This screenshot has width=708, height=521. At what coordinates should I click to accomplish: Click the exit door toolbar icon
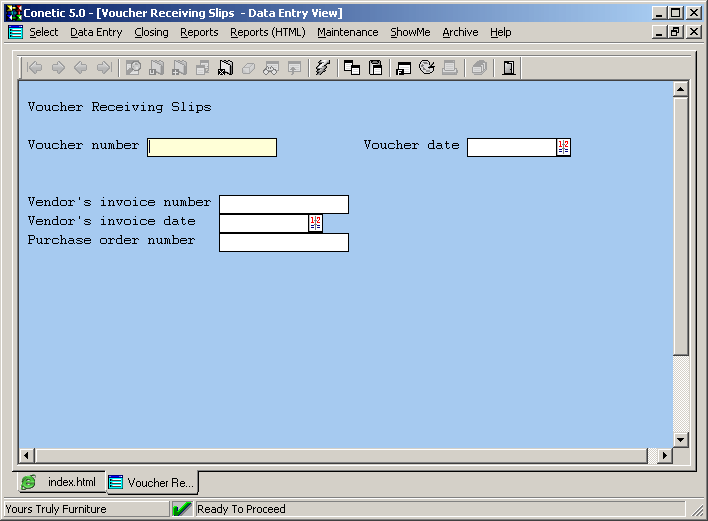coord(509,68)
